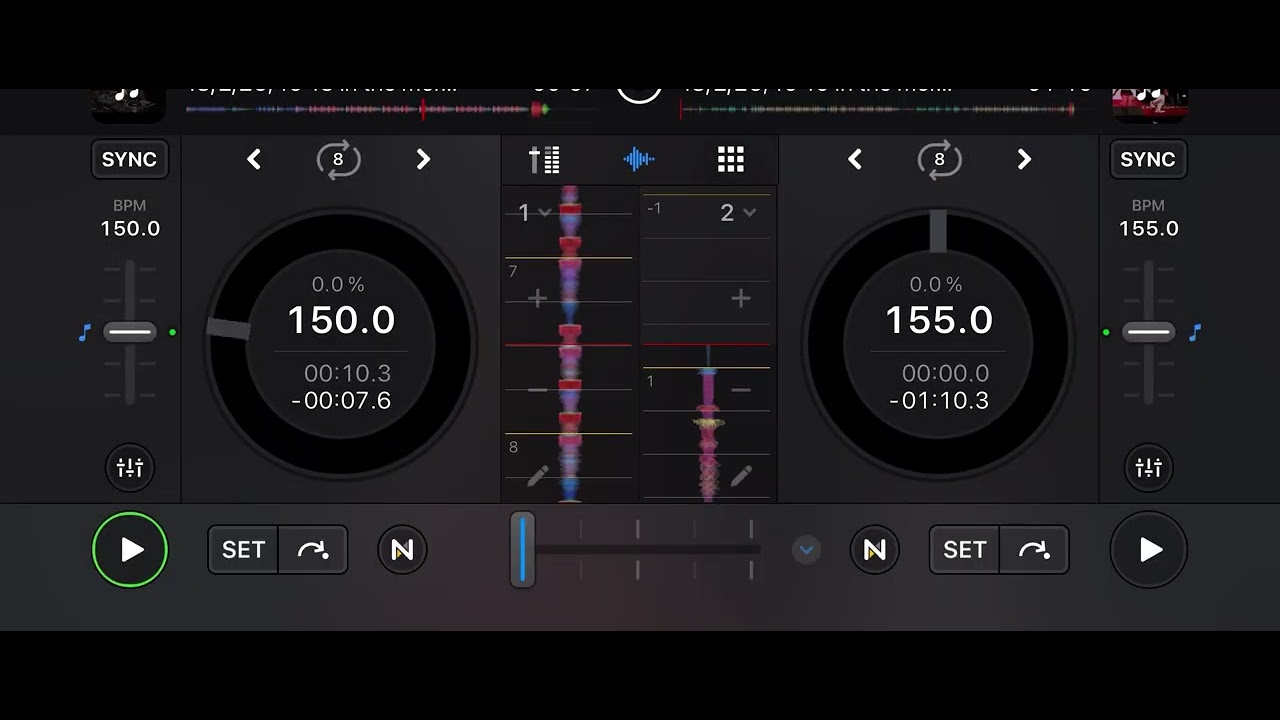Click right deck elapsed time 00:00.0
Screen dimensions: 1280x720
pos(945,373)
